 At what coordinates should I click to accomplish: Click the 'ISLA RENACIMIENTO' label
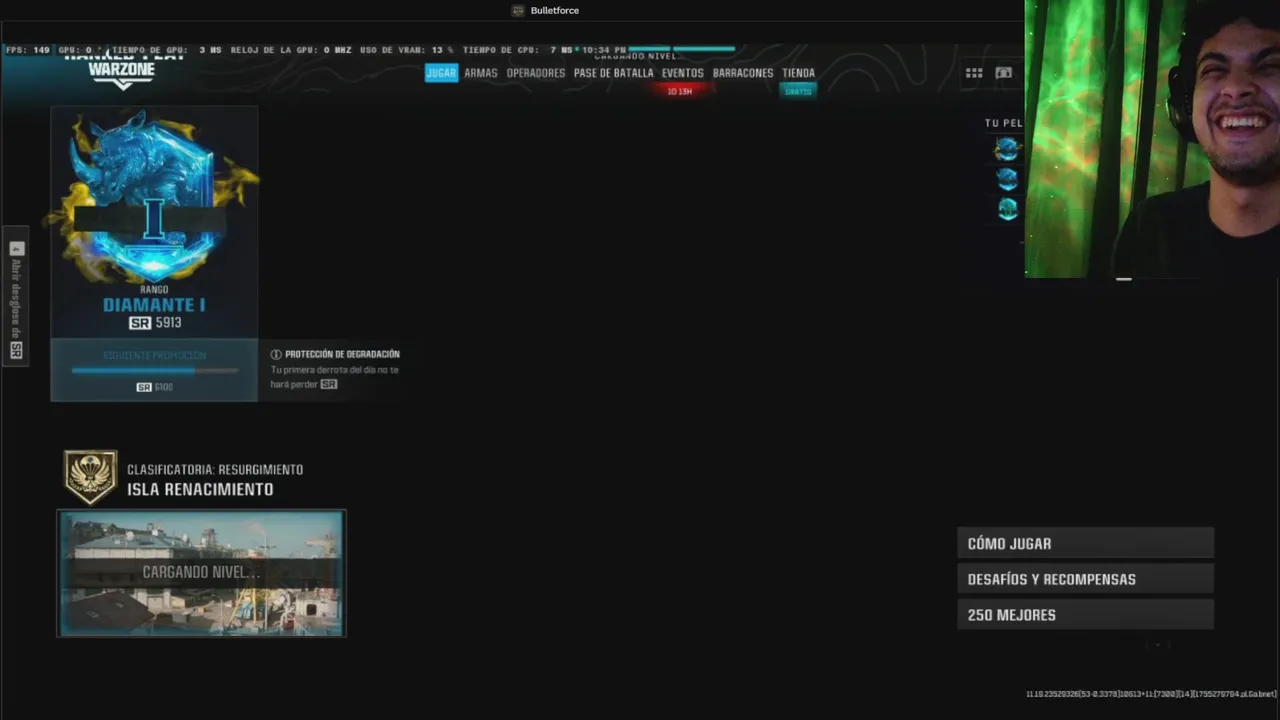(200, 489)
